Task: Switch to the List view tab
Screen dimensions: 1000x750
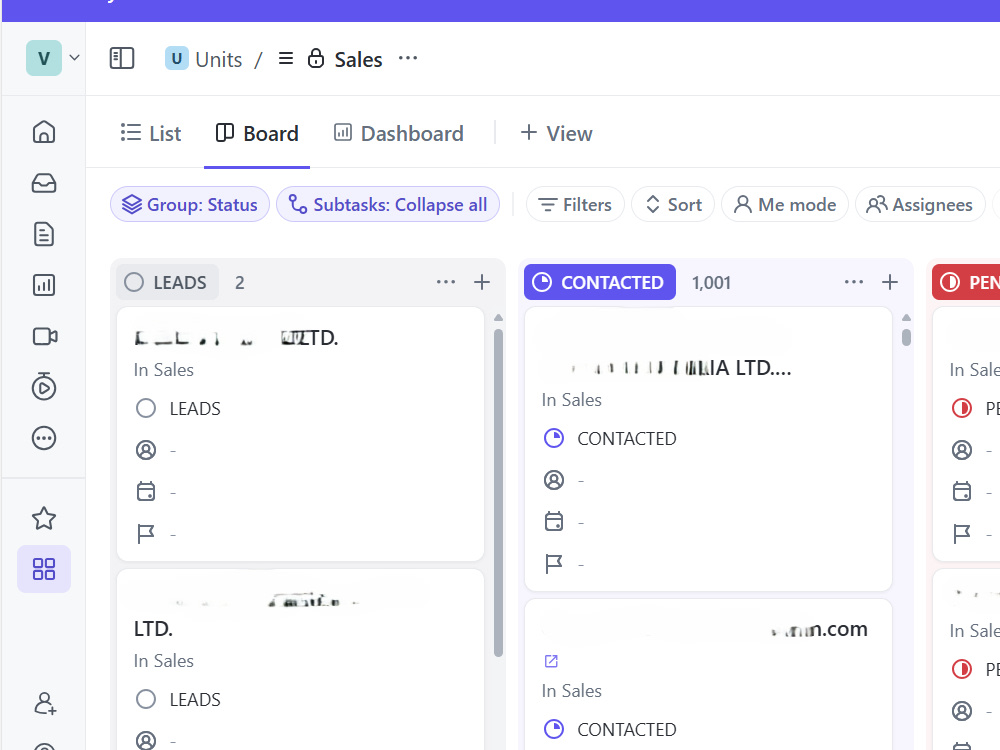Action: pos(151,133)
